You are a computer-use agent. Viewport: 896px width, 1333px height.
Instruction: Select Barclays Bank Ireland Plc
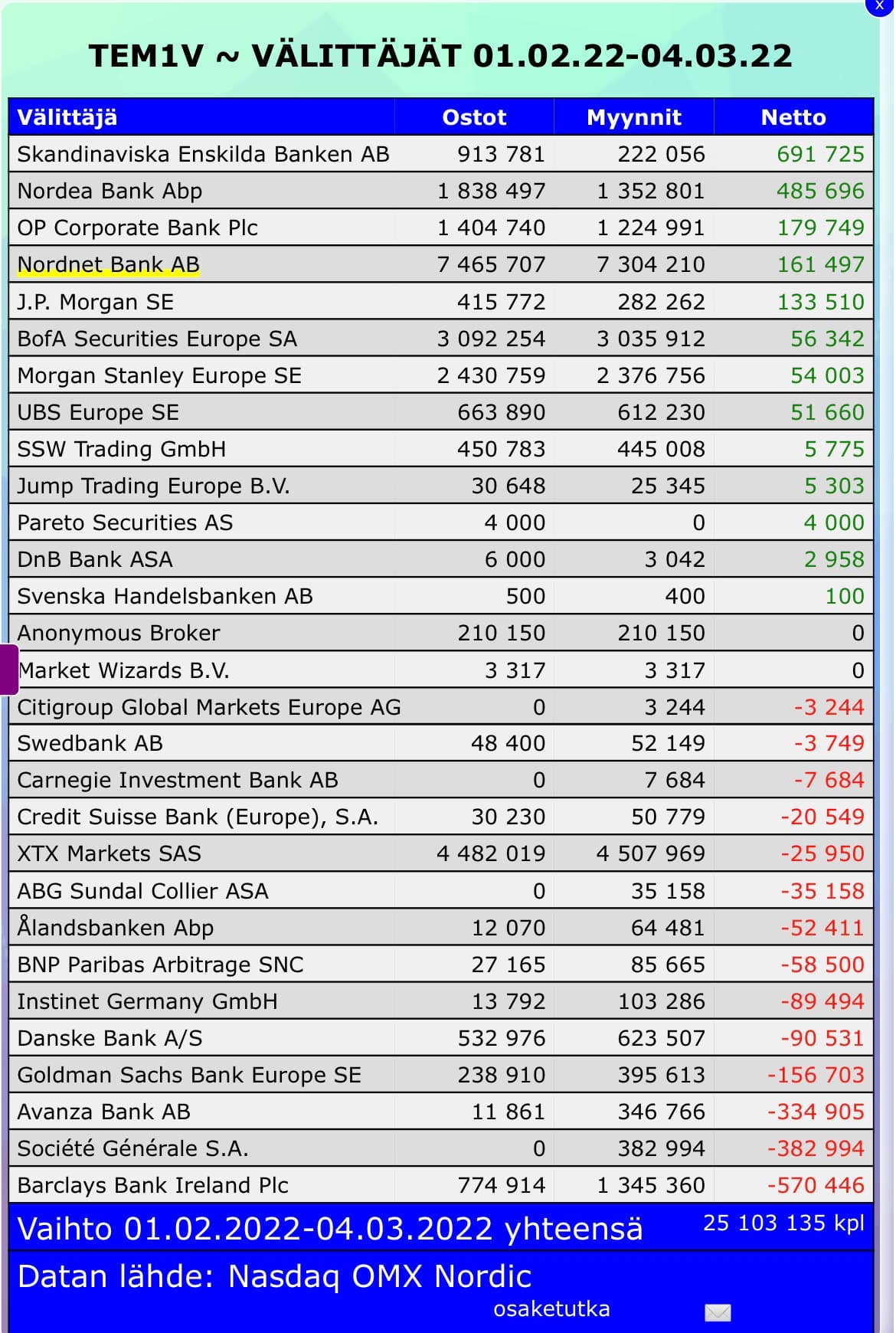pyautogui.click(x=152, y=1185)
